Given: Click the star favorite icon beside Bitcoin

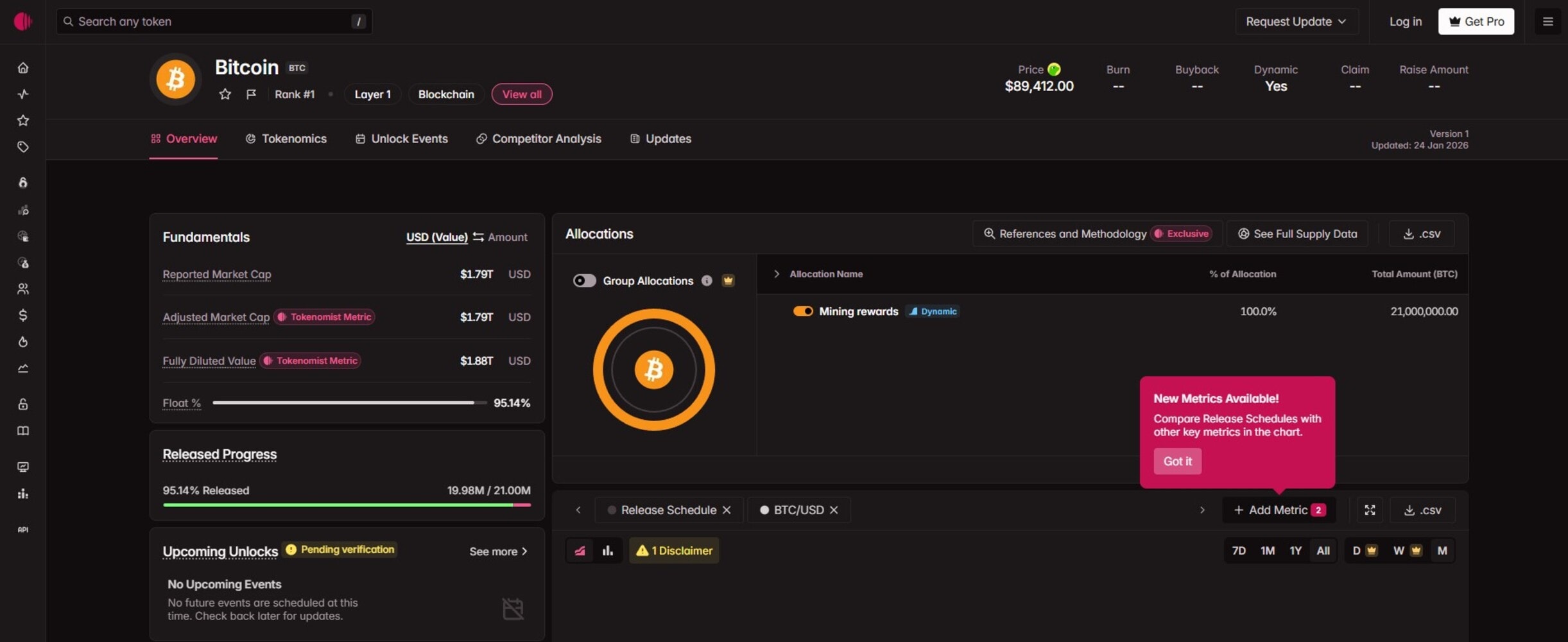Looking at the screenshot, I should (225, 94).
